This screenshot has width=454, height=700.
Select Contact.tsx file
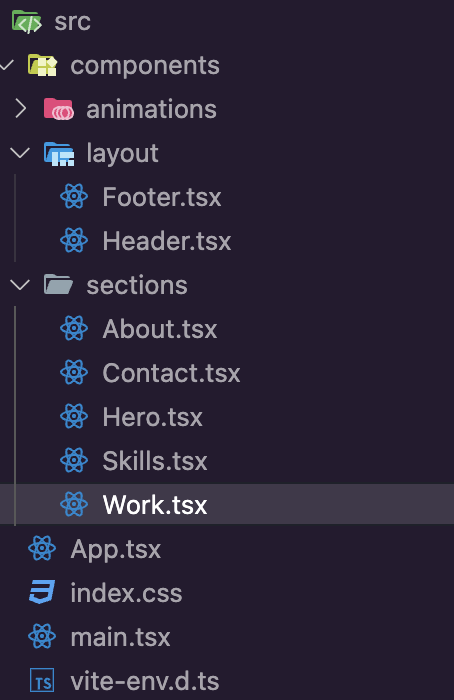coord(171,372)
